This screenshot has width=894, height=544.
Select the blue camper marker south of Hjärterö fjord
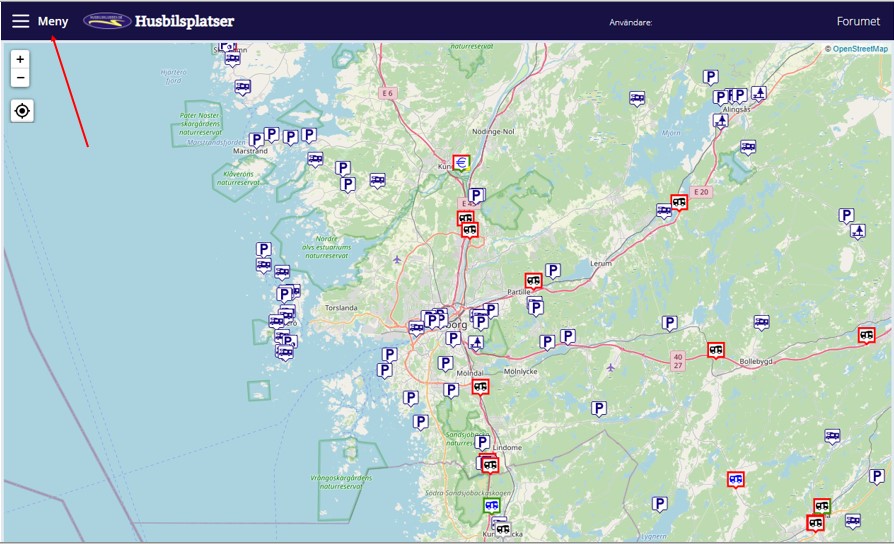pyautogui.click(x=242, y=87)
